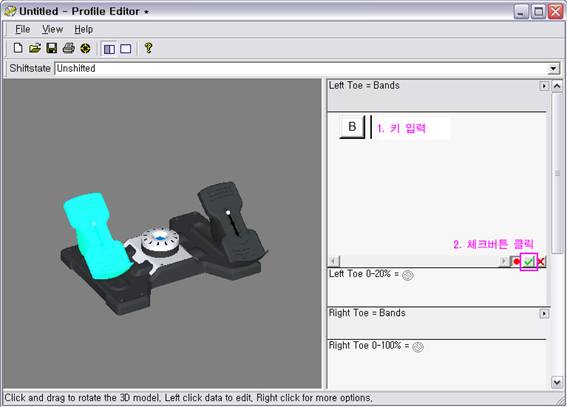Save profile using the floppy disk icon
Screen dimensions: 567x407
52,48
